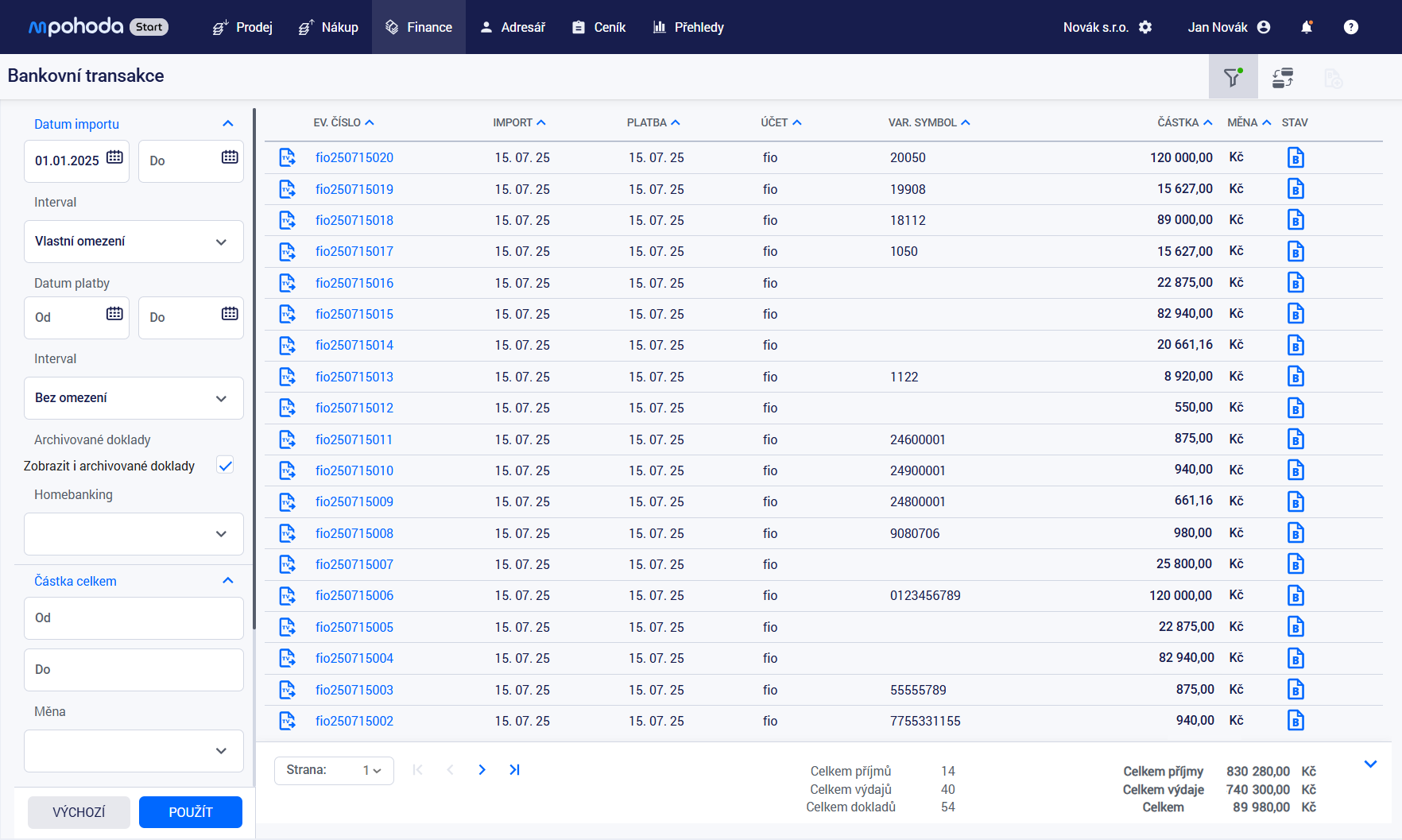Image resolution: width=1402 pixels, height=840 pixels.
Task: Open transaction link fio250715009
Action: coord(354,501)
